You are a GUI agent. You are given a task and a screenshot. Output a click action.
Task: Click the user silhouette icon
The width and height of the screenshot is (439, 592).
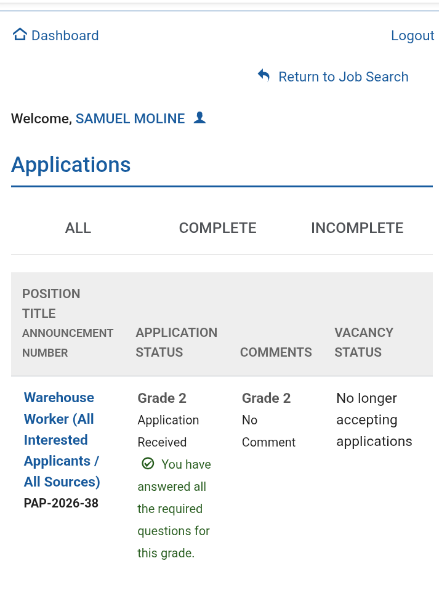(x=199, y=118)
